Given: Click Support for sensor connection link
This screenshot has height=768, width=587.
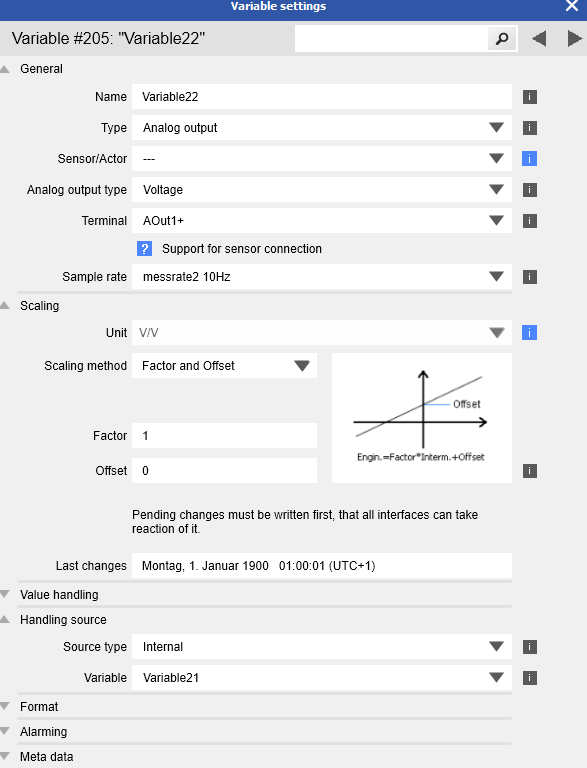Looking at the screenshot, I should (242, 249).
